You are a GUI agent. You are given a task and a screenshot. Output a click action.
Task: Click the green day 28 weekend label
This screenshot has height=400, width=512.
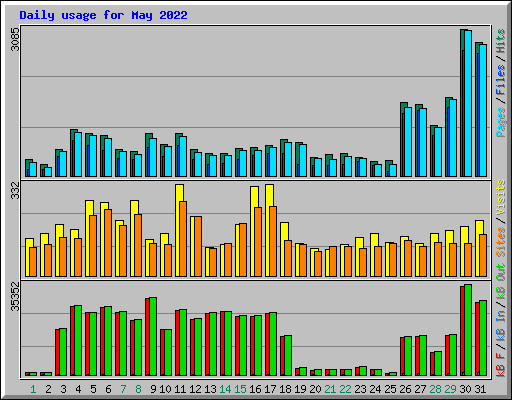(435, 389)
